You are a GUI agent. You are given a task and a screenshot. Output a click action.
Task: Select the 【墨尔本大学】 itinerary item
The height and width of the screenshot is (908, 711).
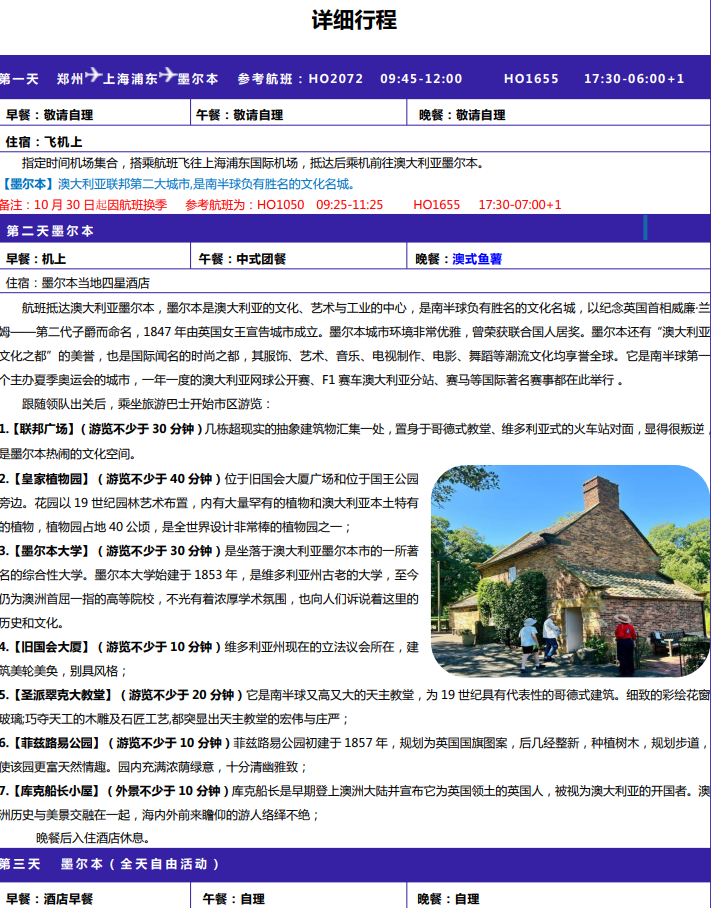[50, 550]
